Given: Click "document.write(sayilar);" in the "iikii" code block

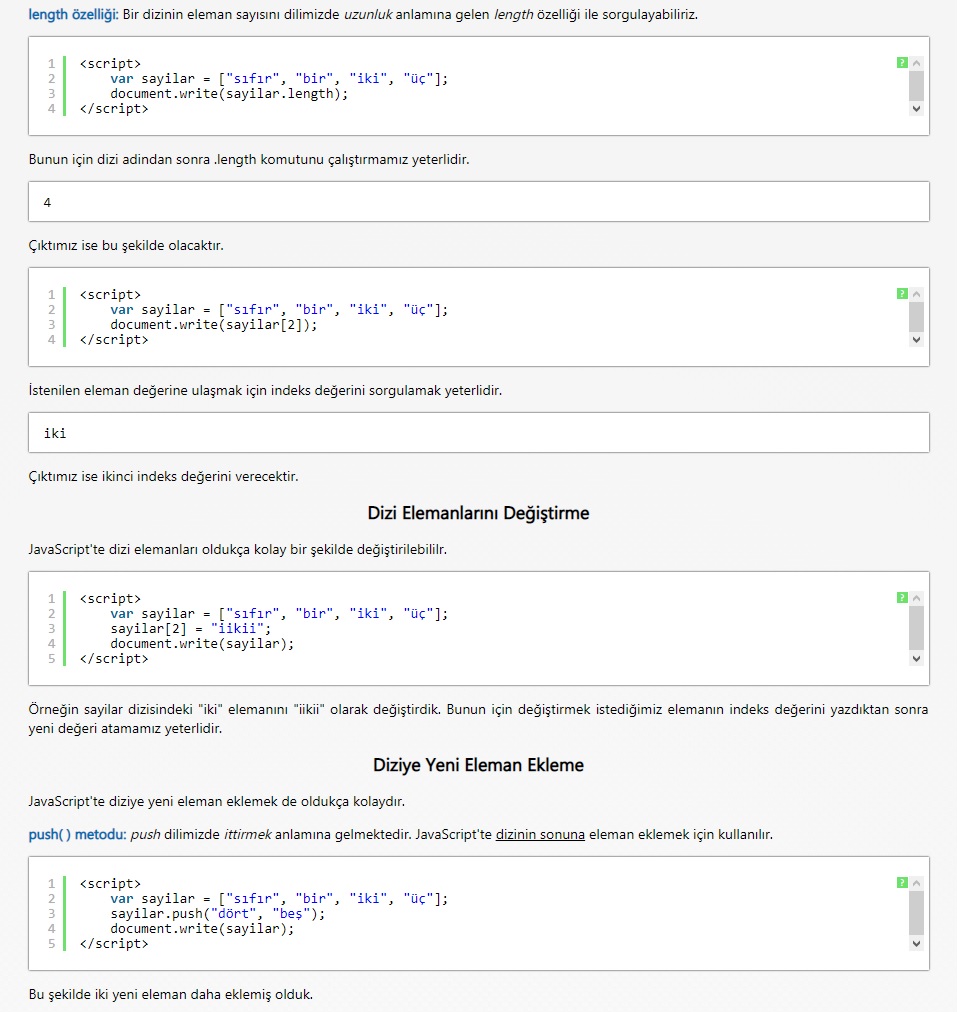Looking at the screenshot, I should tap(201, 643).
